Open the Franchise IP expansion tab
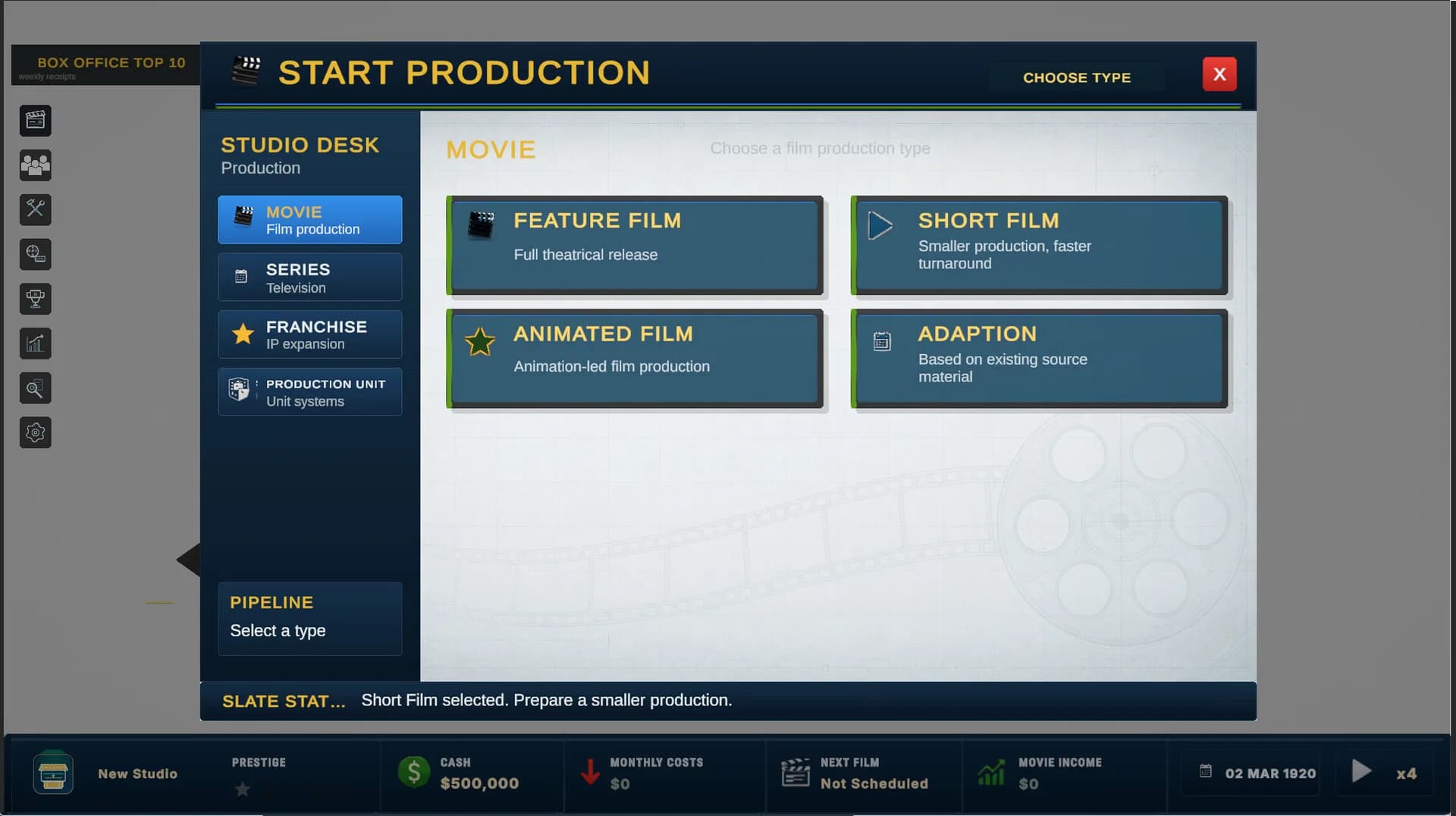 pos(310,334)
